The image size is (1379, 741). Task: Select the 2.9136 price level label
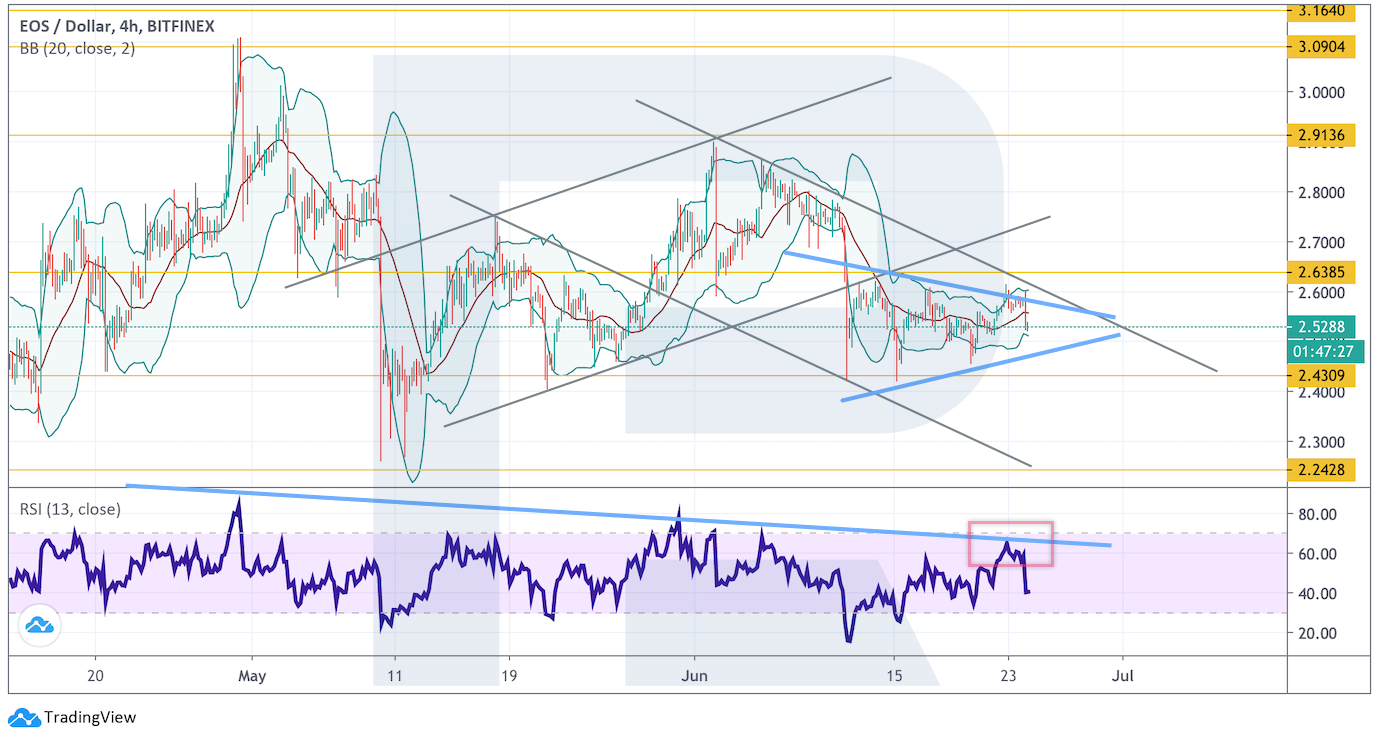click(x=1321, y=134)
